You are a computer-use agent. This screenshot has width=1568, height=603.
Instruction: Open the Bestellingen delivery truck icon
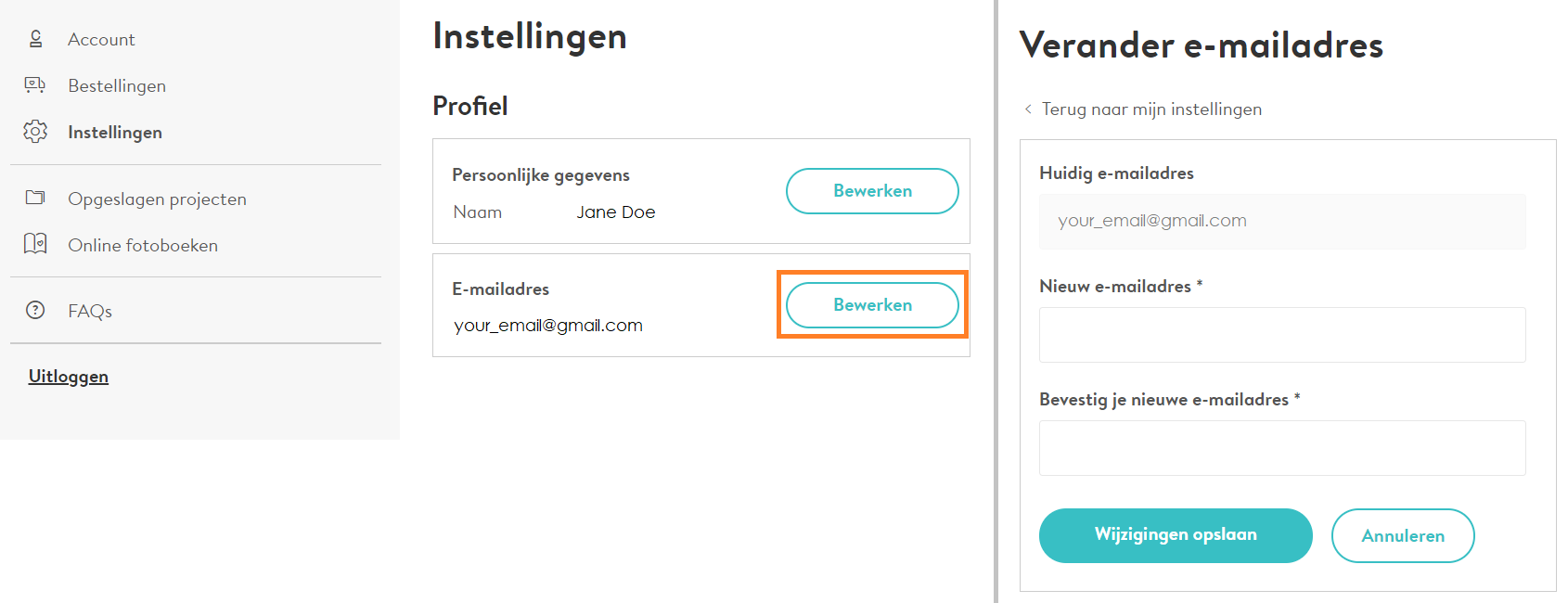click(x=35, y=85)
